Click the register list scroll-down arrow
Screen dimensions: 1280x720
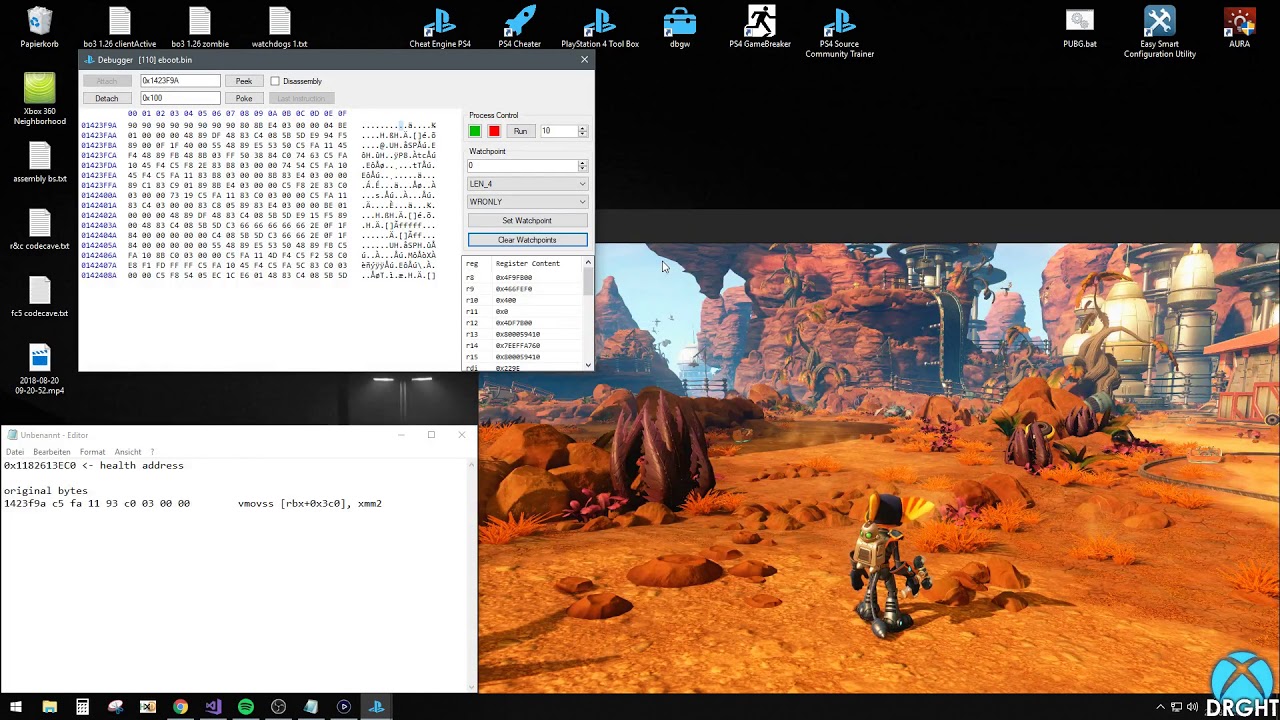pyautogui.click(x=588, y=365)
